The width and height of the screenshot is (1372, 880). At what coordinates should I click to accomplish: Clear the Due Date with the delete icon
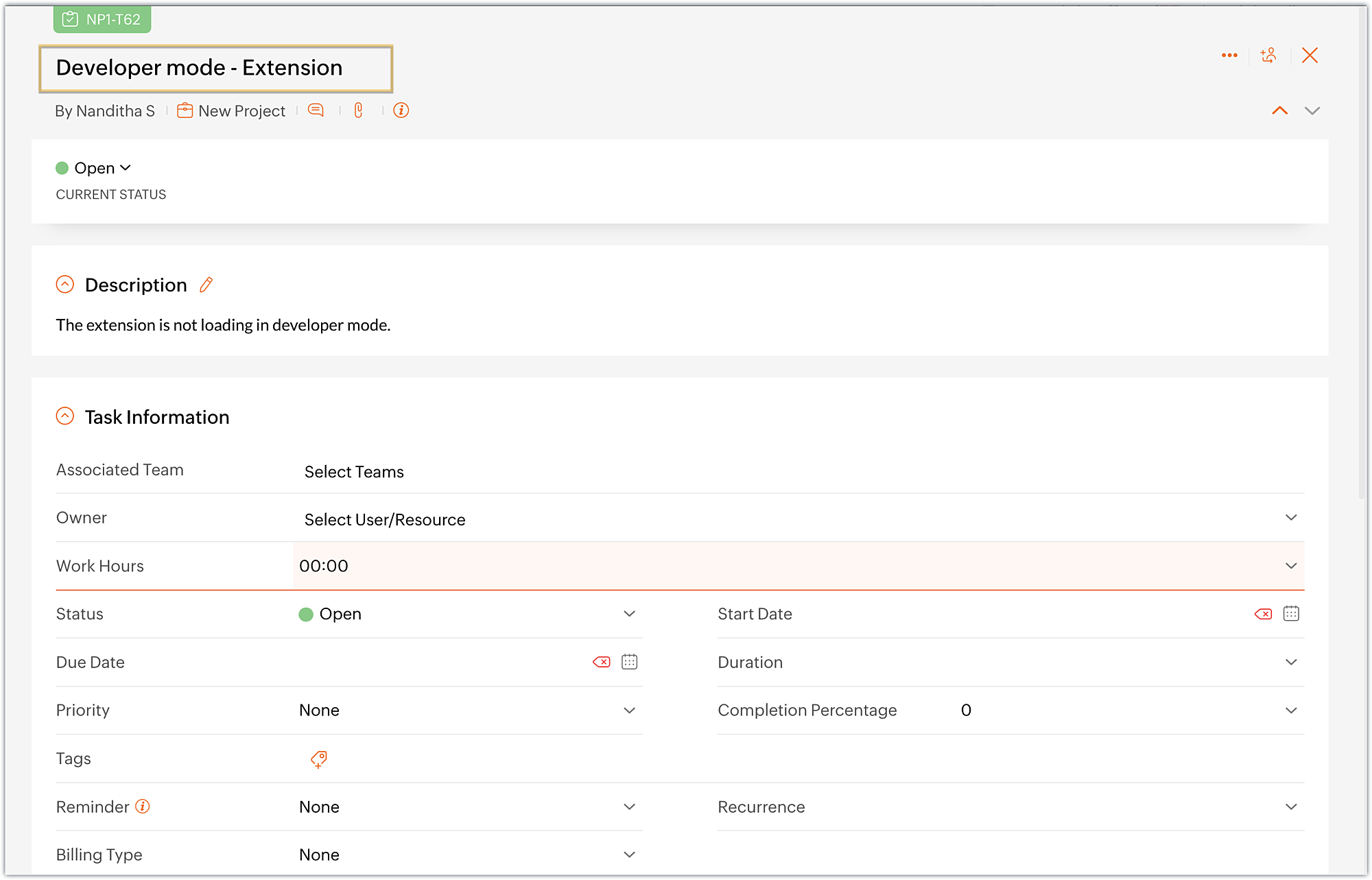tap(602, 662)
